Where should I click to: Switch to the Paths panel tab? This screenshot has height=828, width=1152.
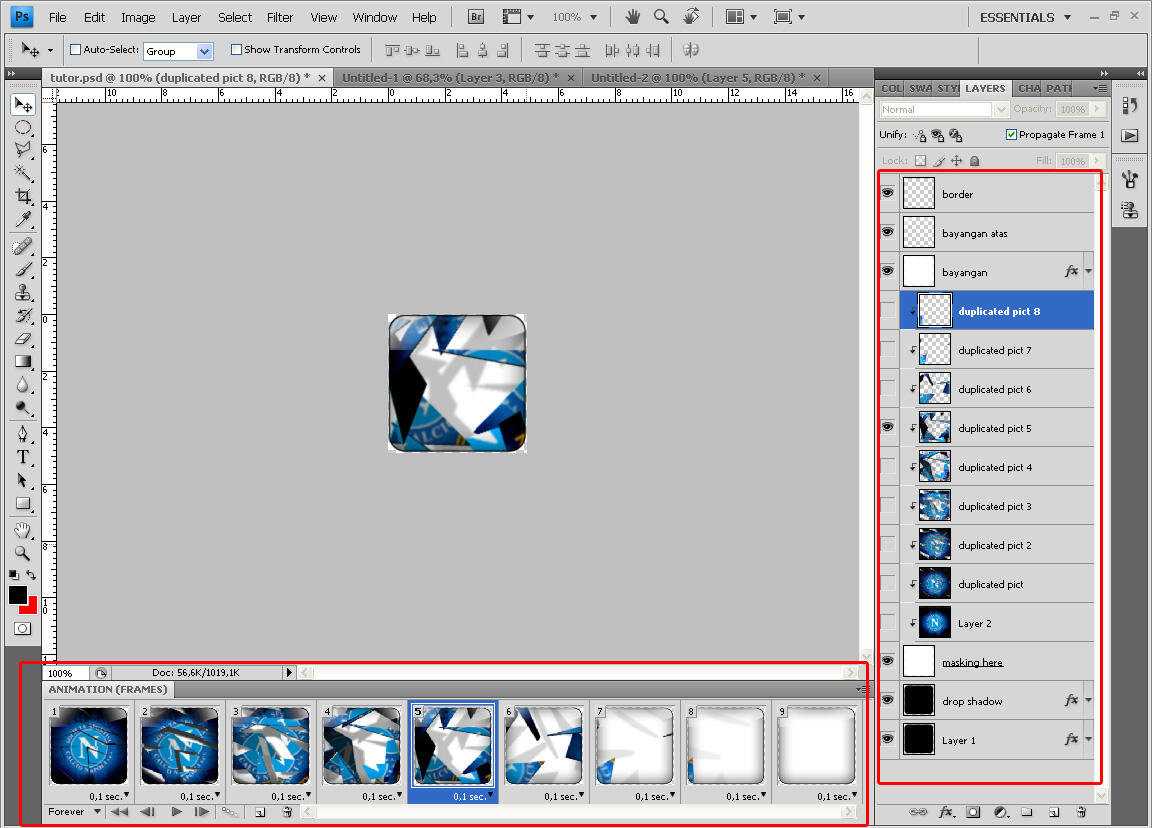pyautogui.click(x=1059, y=88)
